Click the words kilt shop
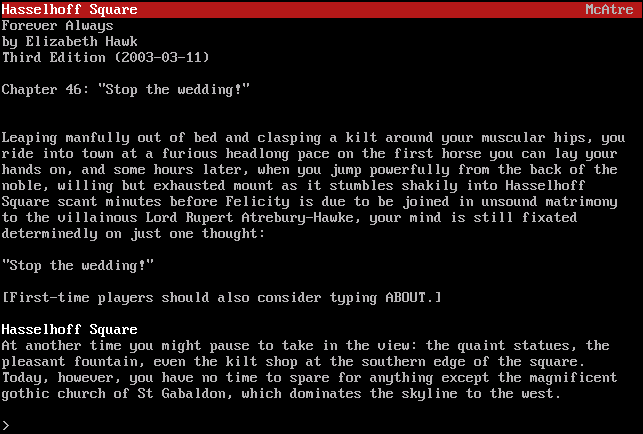 (262, 361)
